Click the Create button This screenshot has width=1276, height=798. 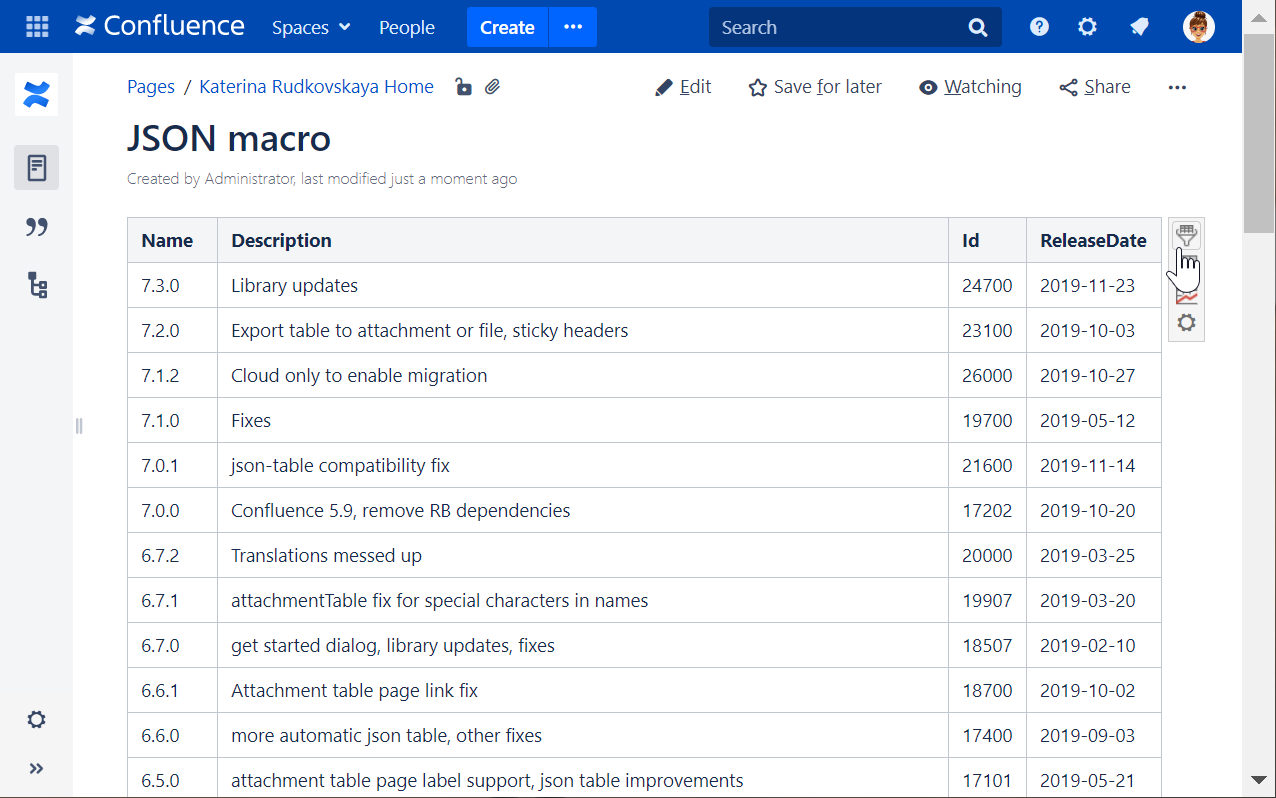click(507, 27)
